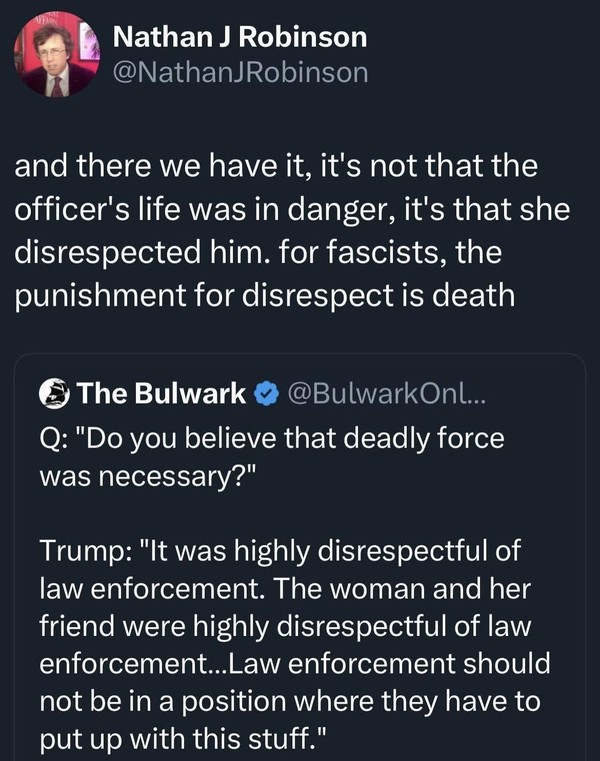This screenshot has height=761, width=600.
Task: Open The Bulwark account name
Action: 161,394
